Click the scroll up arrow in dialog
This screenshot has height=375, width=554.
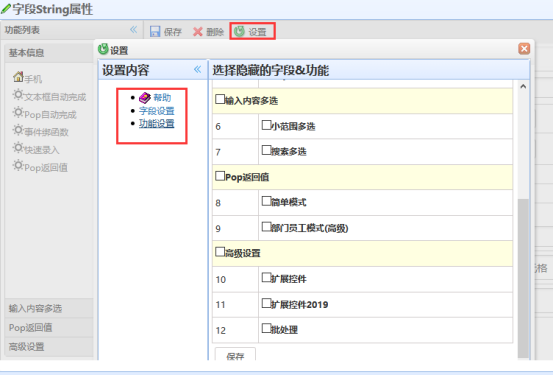(x=523, y=86)
